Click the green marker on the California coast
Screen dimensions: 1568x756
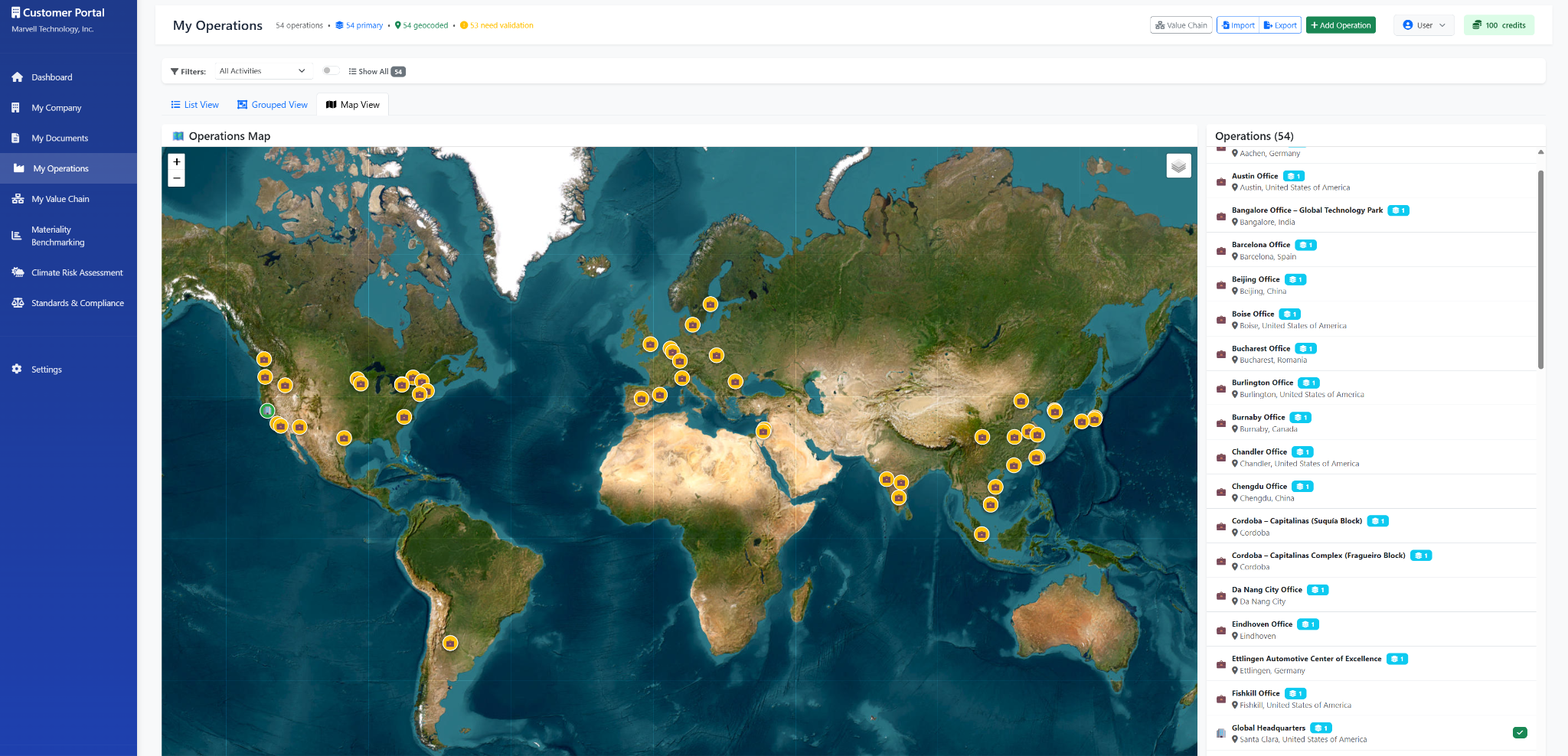(x=267, y=411)
